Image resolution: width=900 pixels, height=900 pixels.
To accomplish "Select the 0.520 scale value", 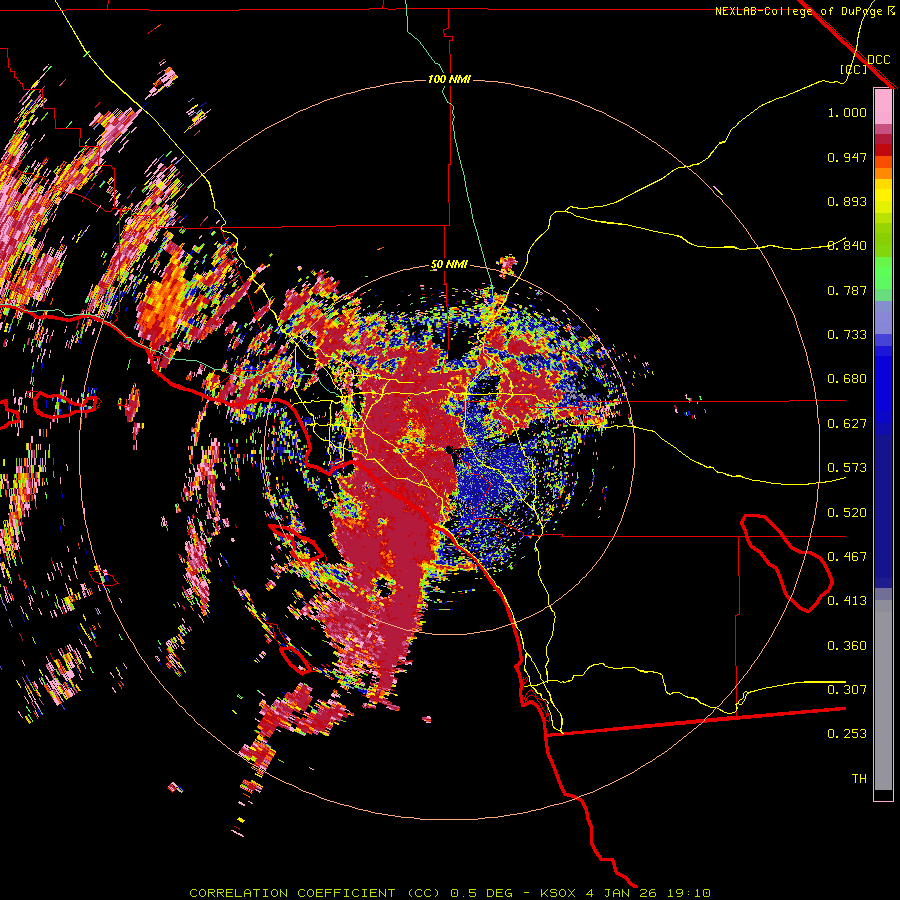I will click(847, 513).
